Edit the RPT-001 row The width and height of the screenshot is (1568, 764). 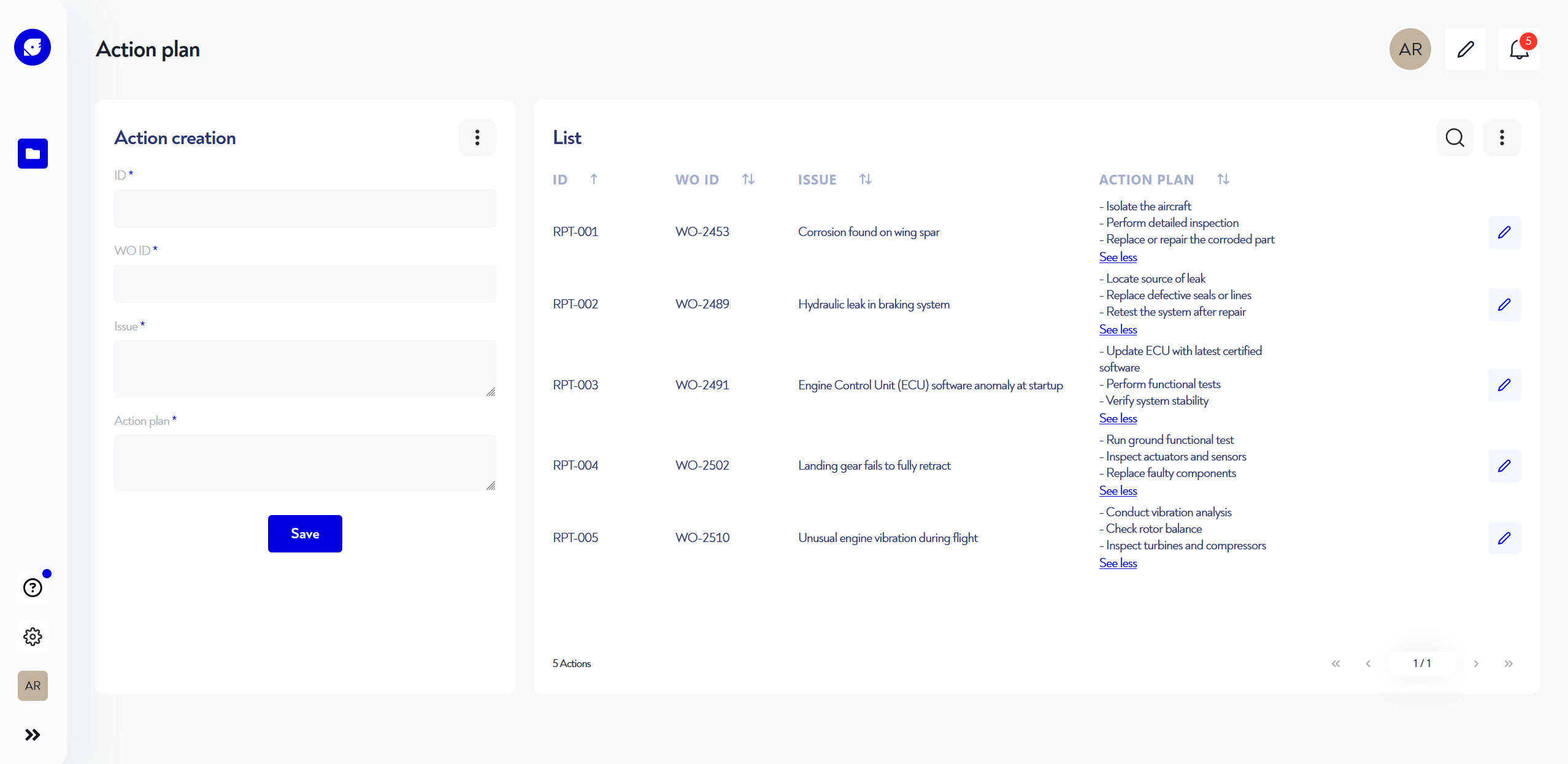pyautogui.click(x=1504, y=232)
